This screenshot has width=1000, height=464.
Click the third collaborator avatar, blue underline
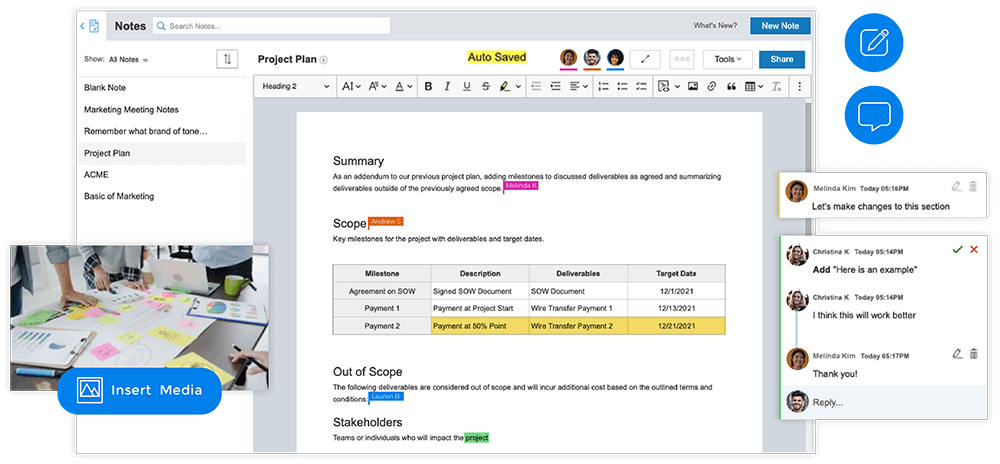coord(615,59)
